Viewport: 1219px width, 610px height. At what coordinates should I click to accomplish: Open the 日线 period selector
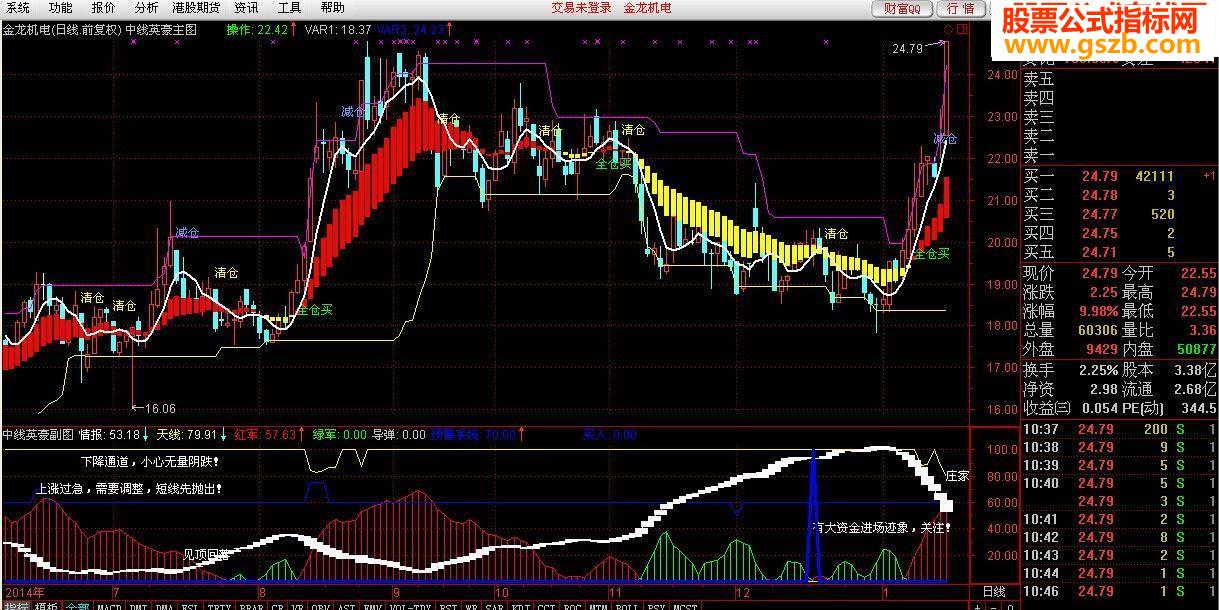coord(994,592)
